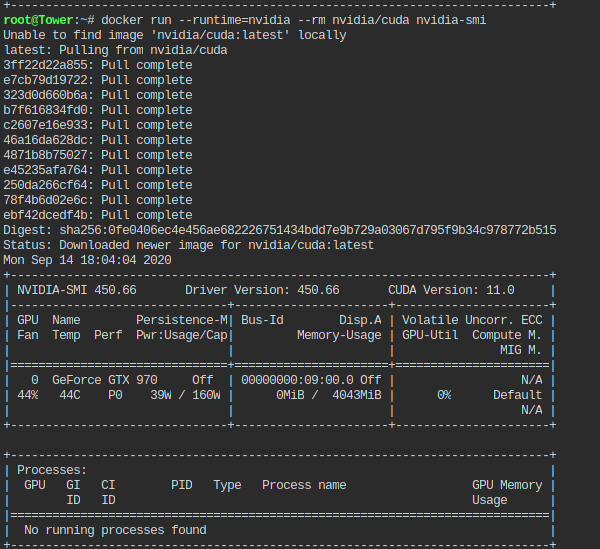
Task: Click the date 'Mon Sep 14 18:04:04 2020'
Action: [x=87, y=260]
